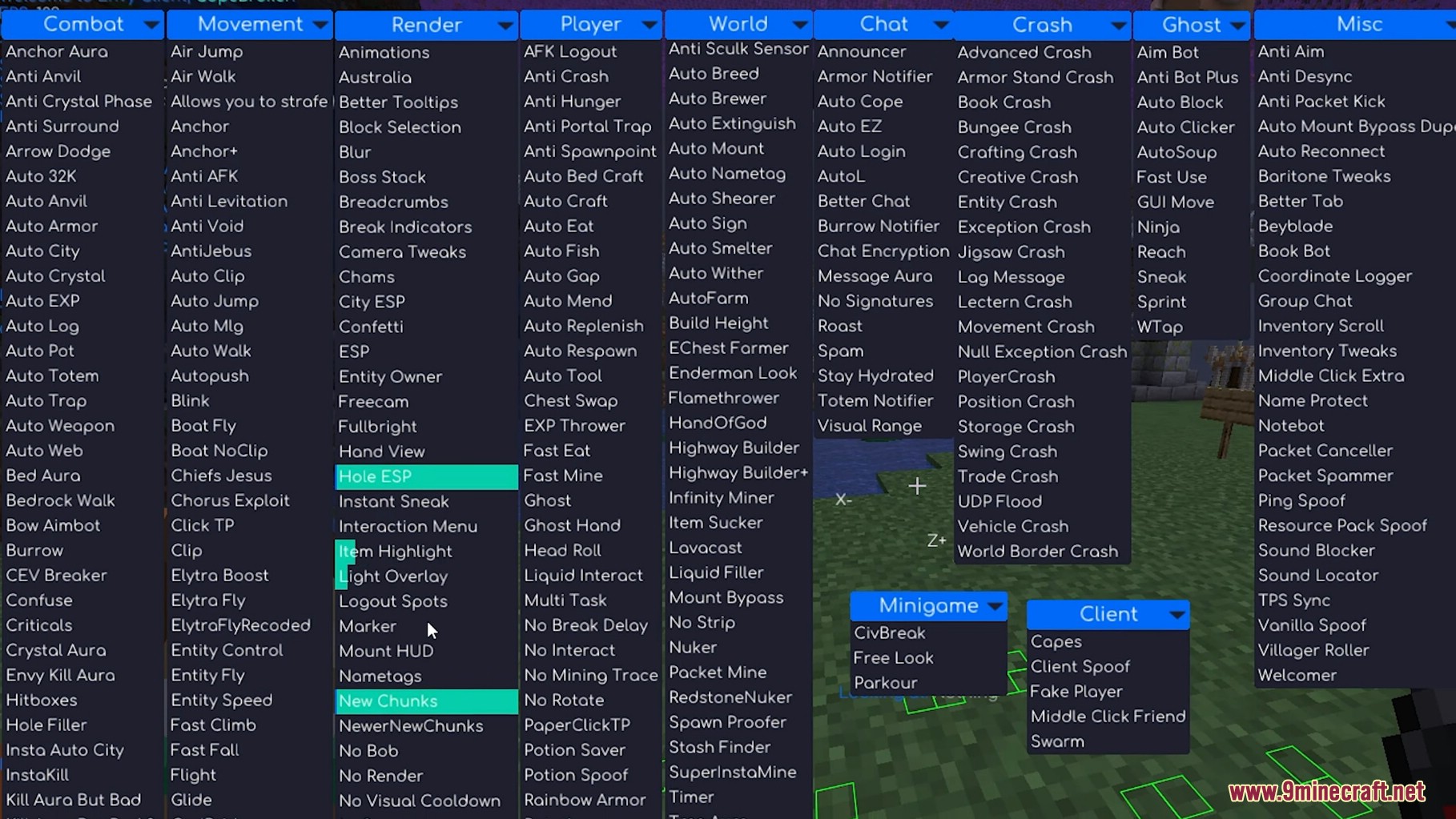Enable the Fullbright module
The width and height of the screenshot is (1456, 819).
pyautogui.click(x=426, y=427)
